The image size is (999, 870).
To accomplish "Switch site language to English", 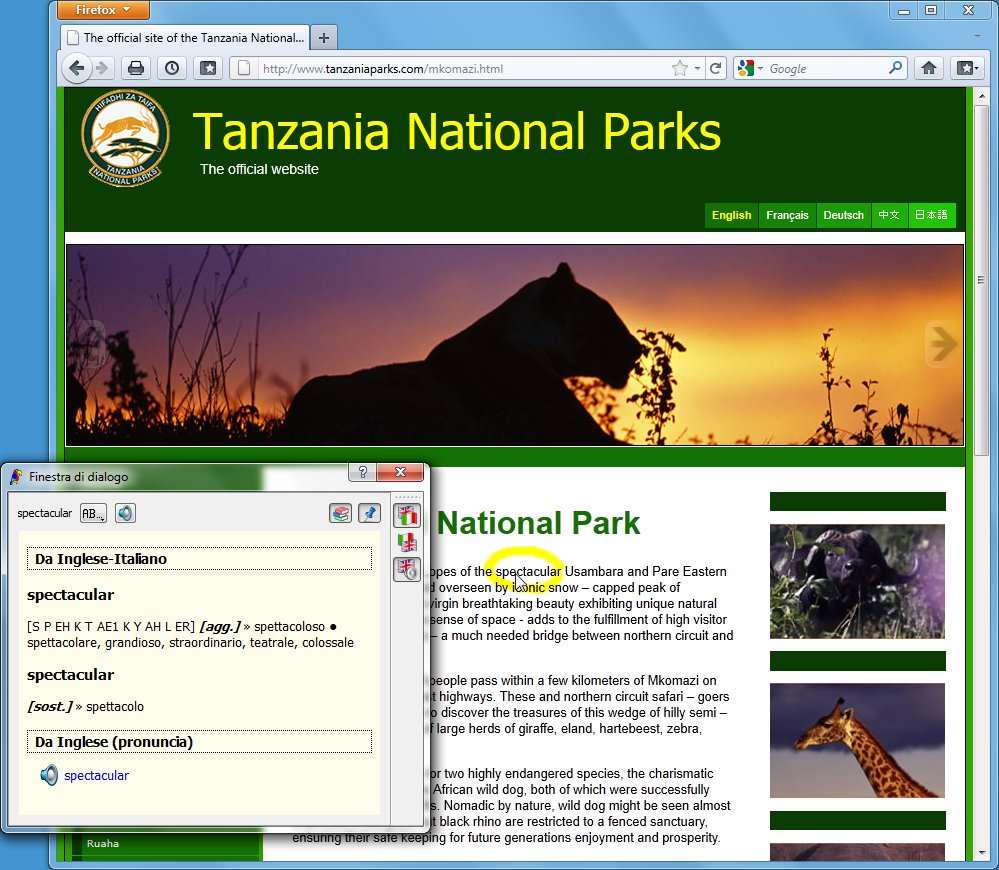I will (731, 215).
